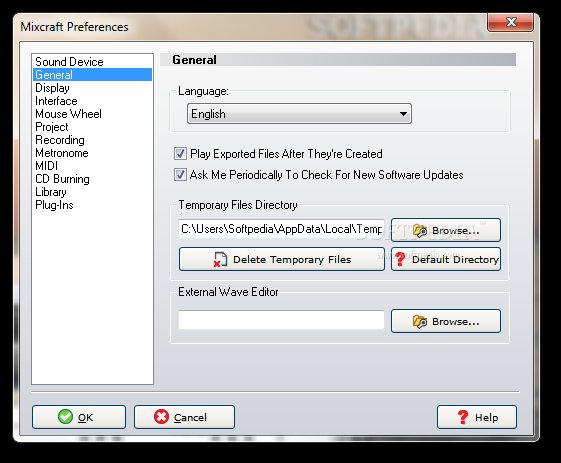This screenshot has height=463, width=561.
Task: Open Metronome settings
Action: pos(92,153)
